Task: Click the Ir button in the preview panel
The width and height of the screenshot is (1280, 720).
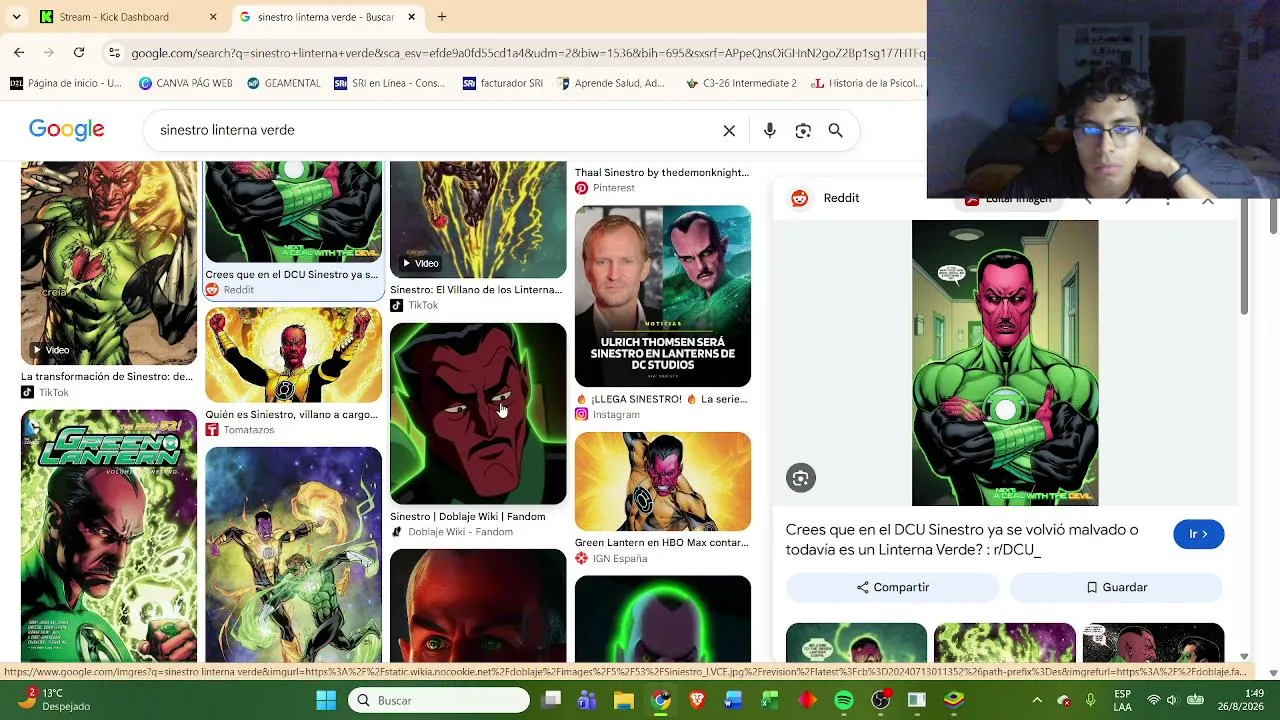Action: pos(1198,534)
